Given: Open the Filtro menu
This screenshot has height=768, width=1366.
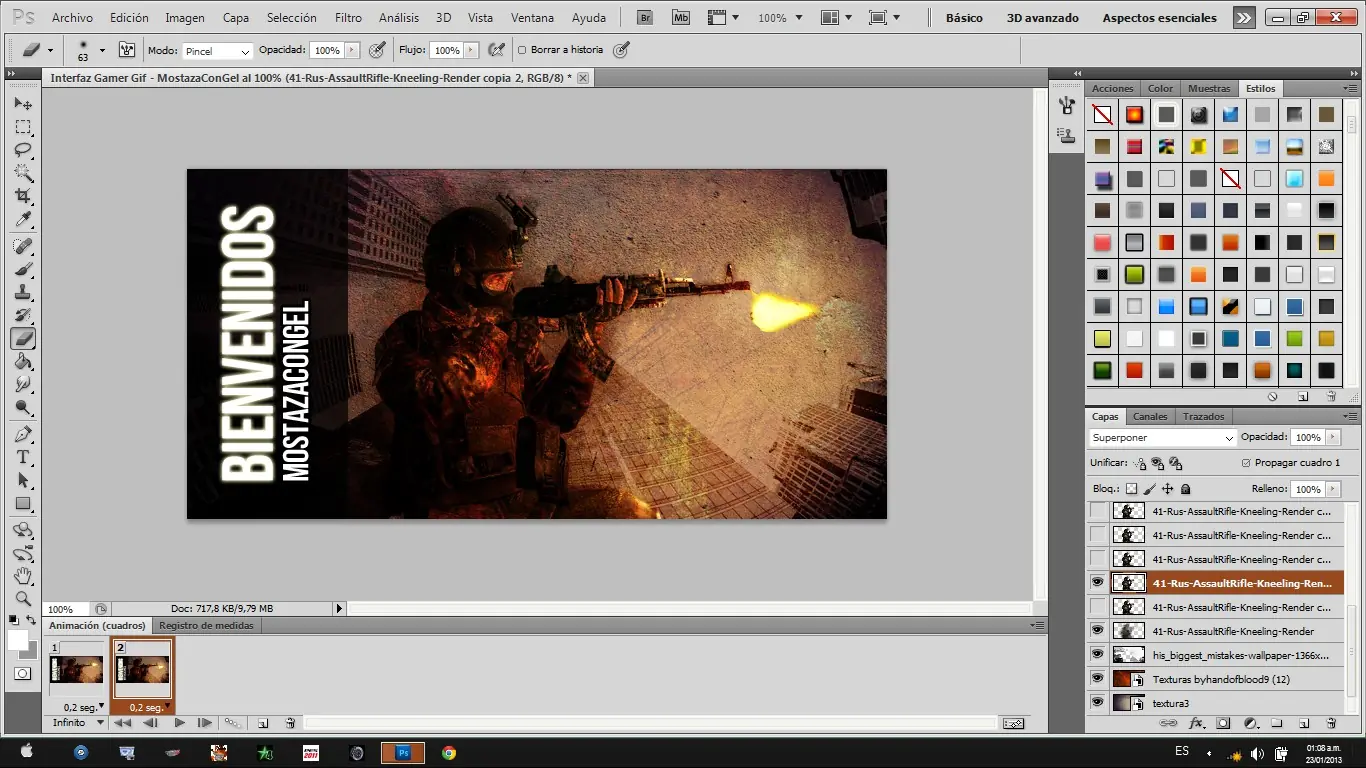Looking at the screenshot, I should (x=348, y=18).
